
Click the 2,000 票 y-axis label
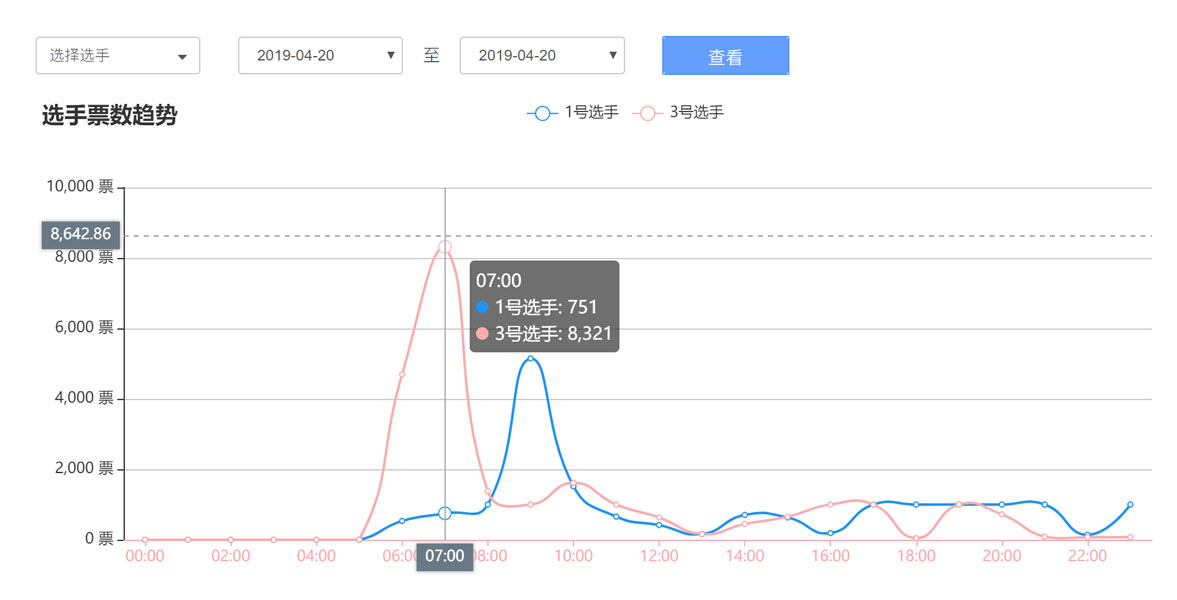click(x=84, y=469)
